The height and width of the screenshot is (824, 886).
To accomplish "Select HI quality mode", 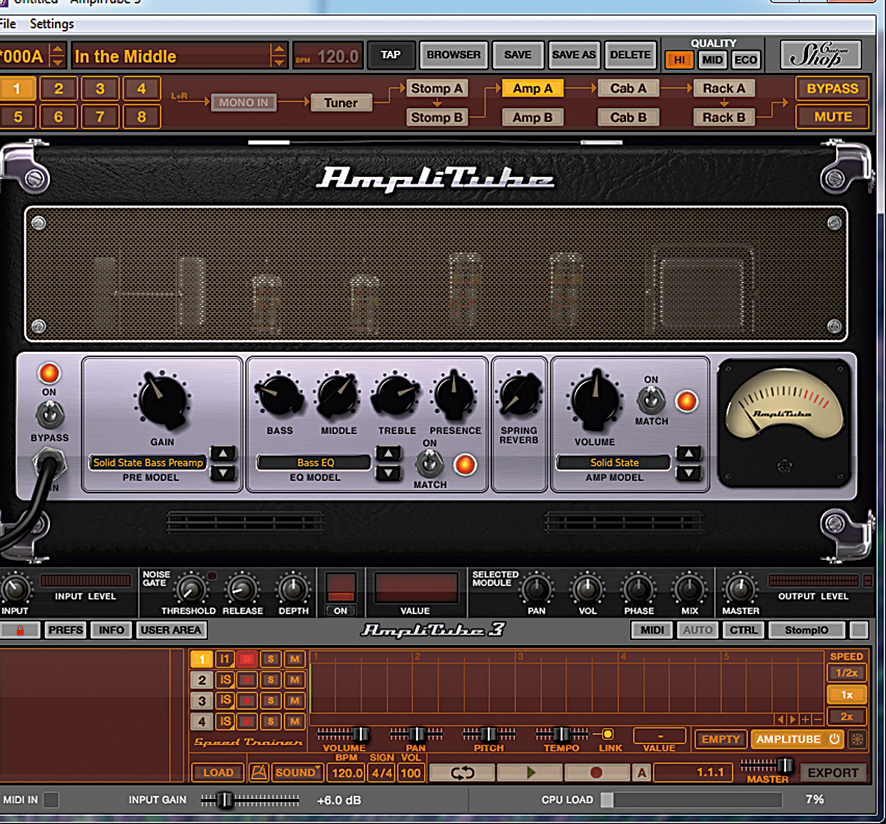I will point(679,60).
